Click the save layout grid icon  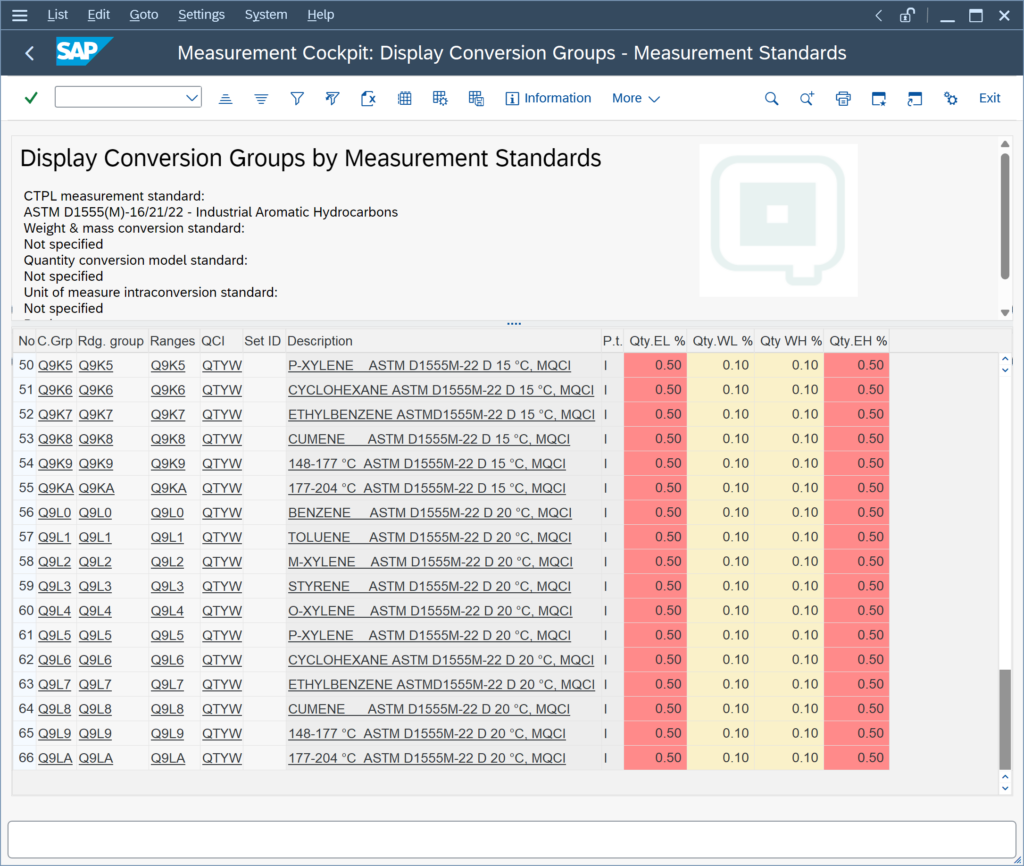476,99
